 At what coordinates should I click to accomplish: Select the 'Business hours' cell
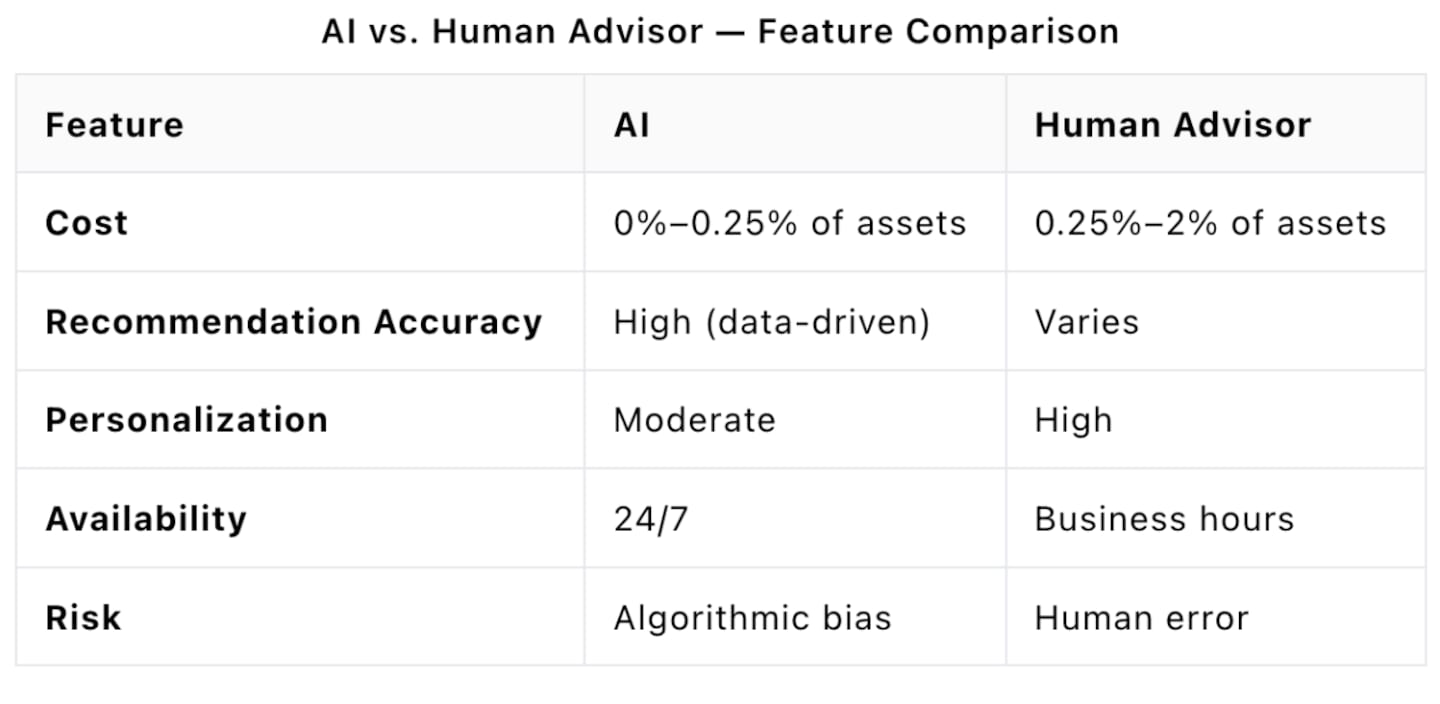1164,518
